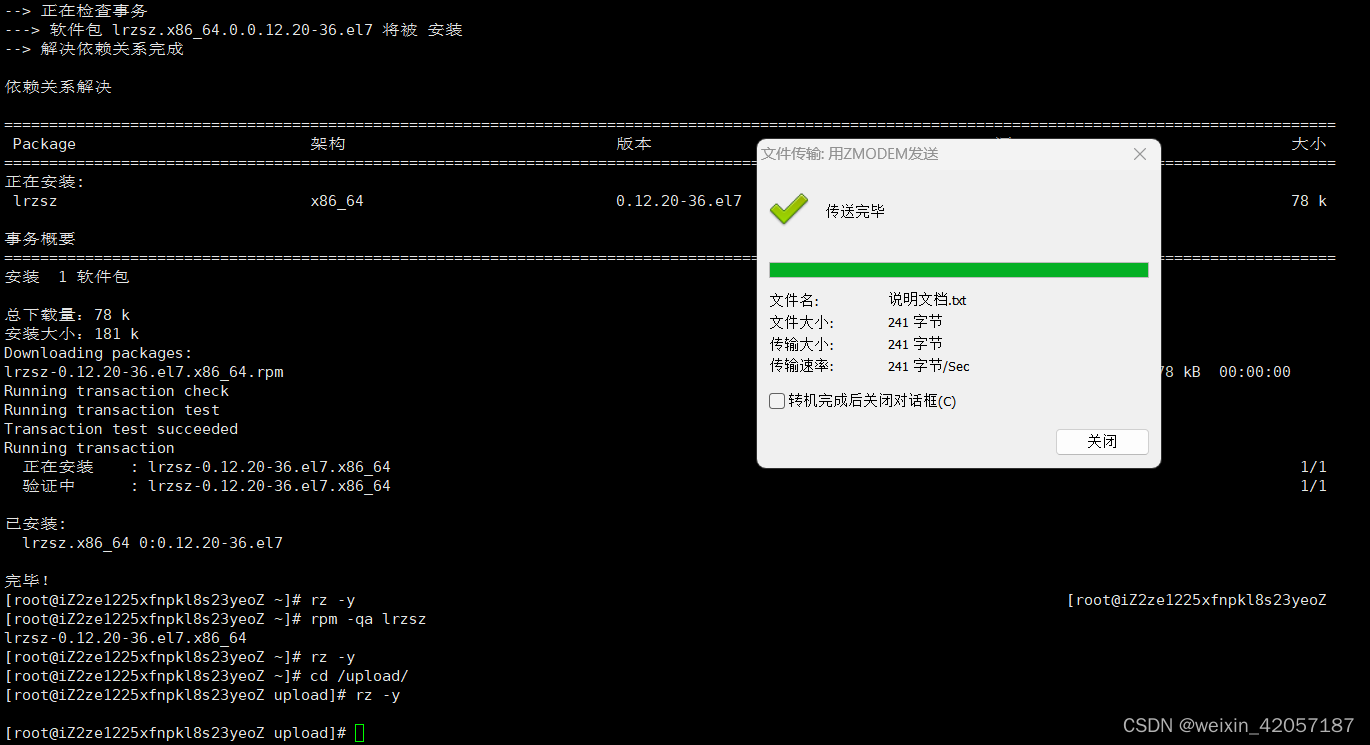Click the X to close the ZMODEM dialog

(x=1139, y=154)
